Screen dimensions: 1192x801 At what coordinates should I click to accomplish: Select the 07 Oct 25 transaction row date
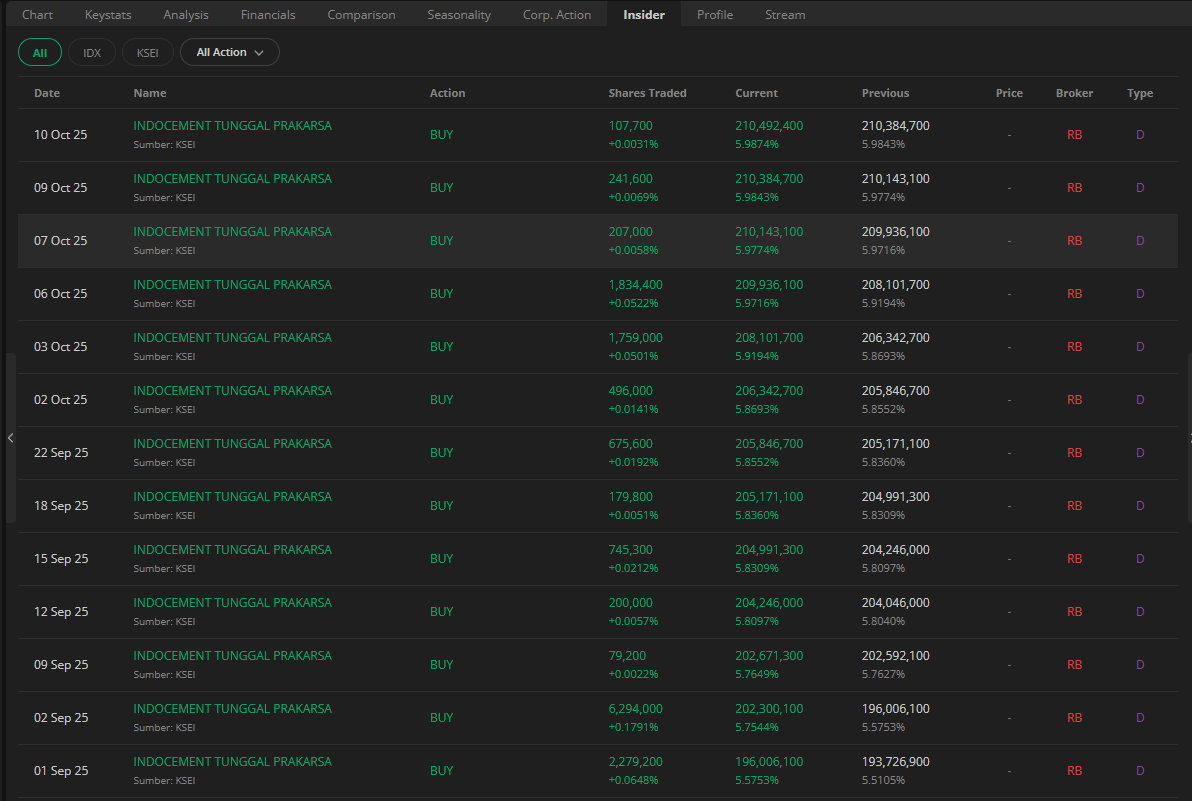pos(61,241)
